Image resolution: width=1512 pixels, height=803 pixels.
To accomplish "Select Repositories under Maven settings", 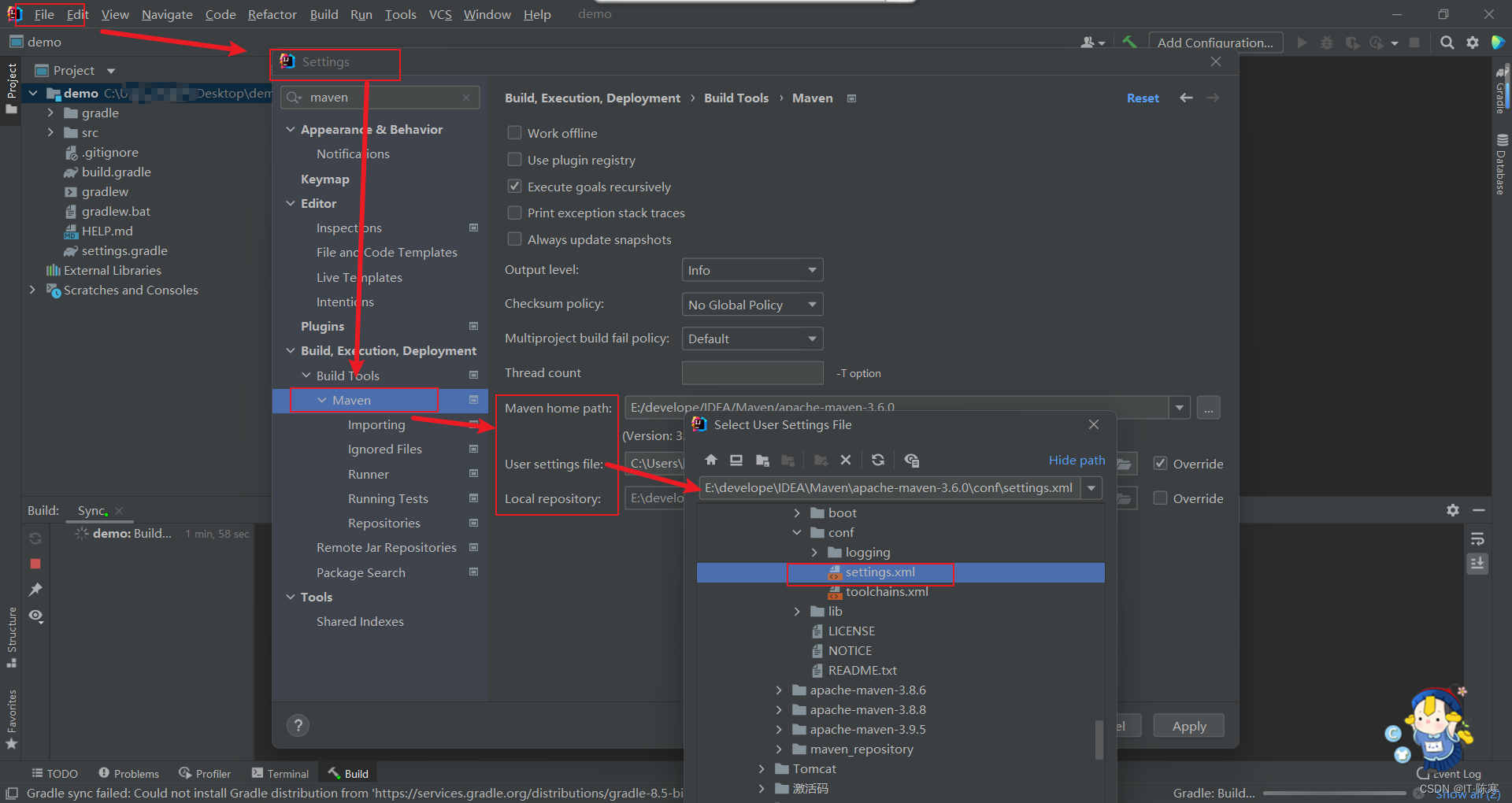I will [384, 523].
